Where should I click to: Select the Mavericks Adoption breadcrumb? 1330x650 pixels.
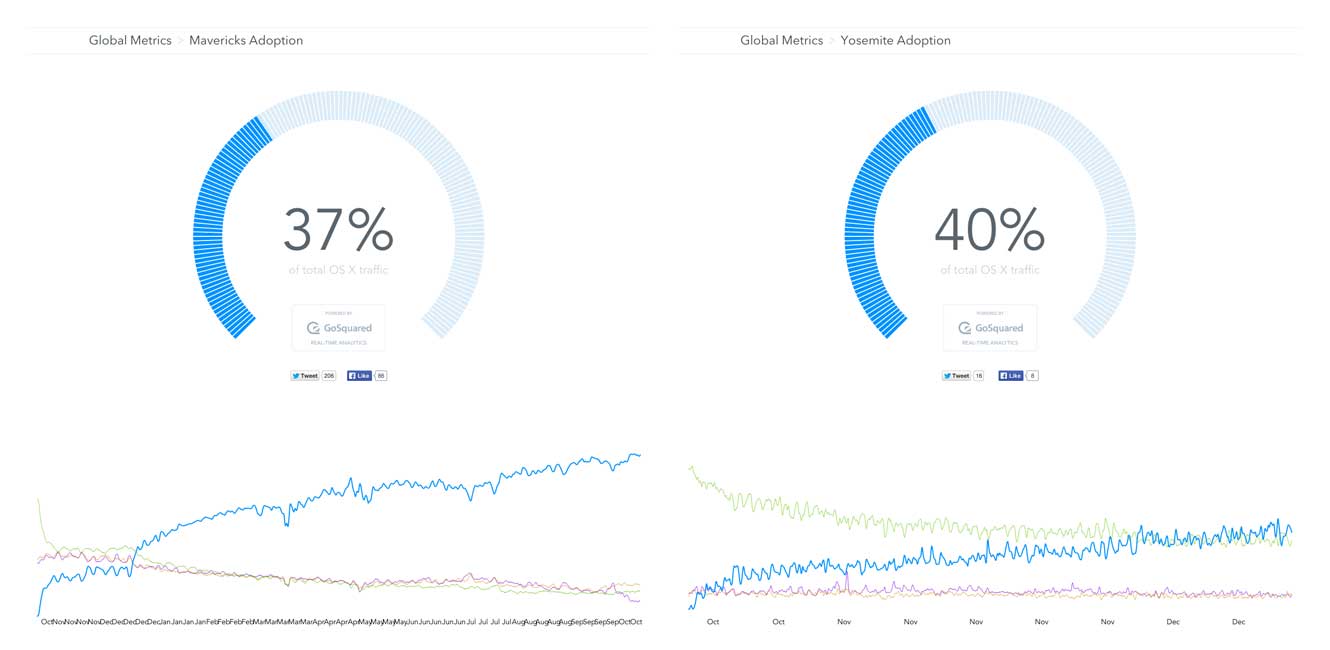246,41
